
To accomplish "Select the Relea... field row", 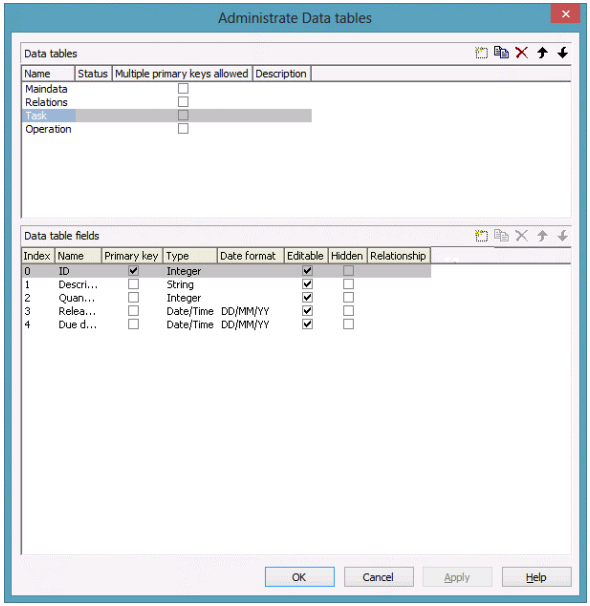I will tap(226, 311).
